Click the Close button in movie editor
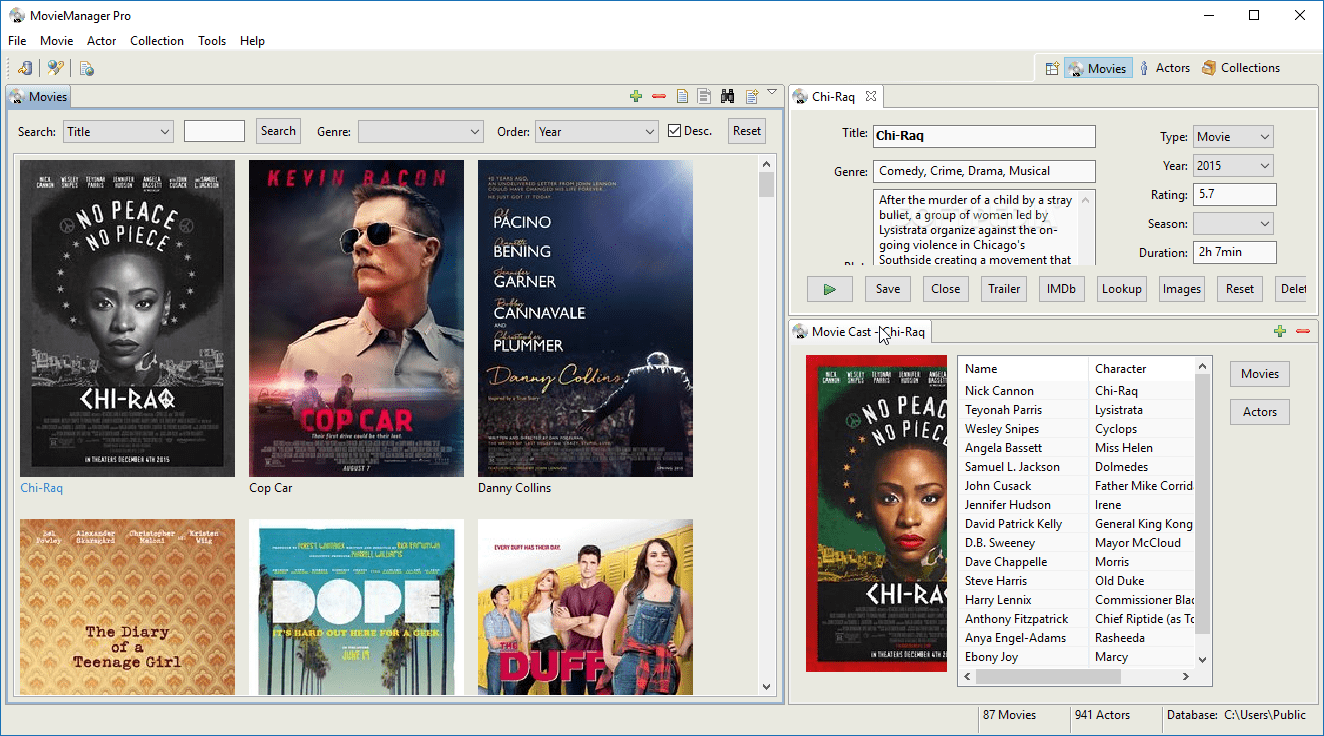Viewport: 1324px width, 736px height. tap(946, 289)
